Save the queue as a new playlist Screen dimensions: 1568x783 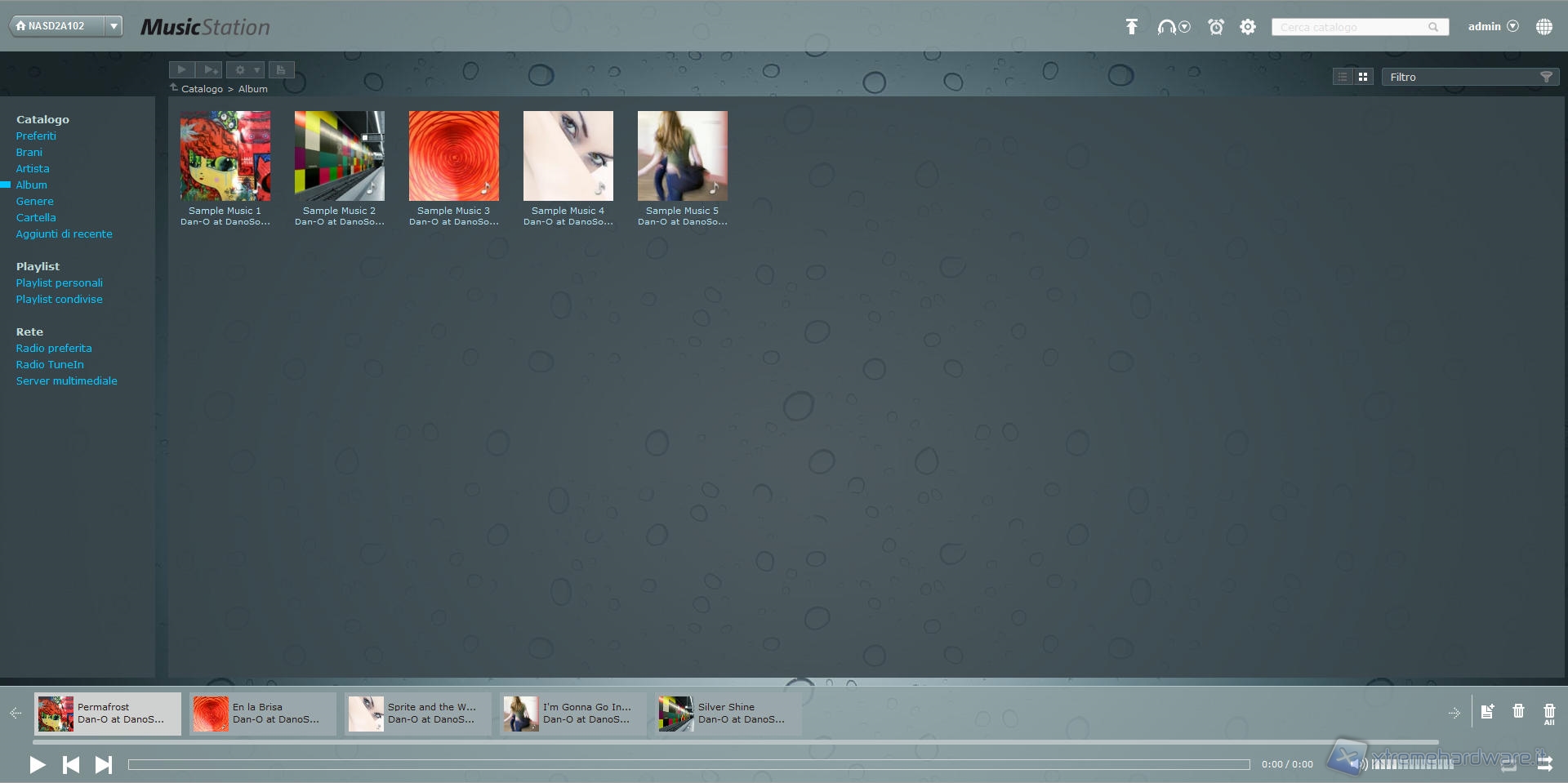point(1487,711)
